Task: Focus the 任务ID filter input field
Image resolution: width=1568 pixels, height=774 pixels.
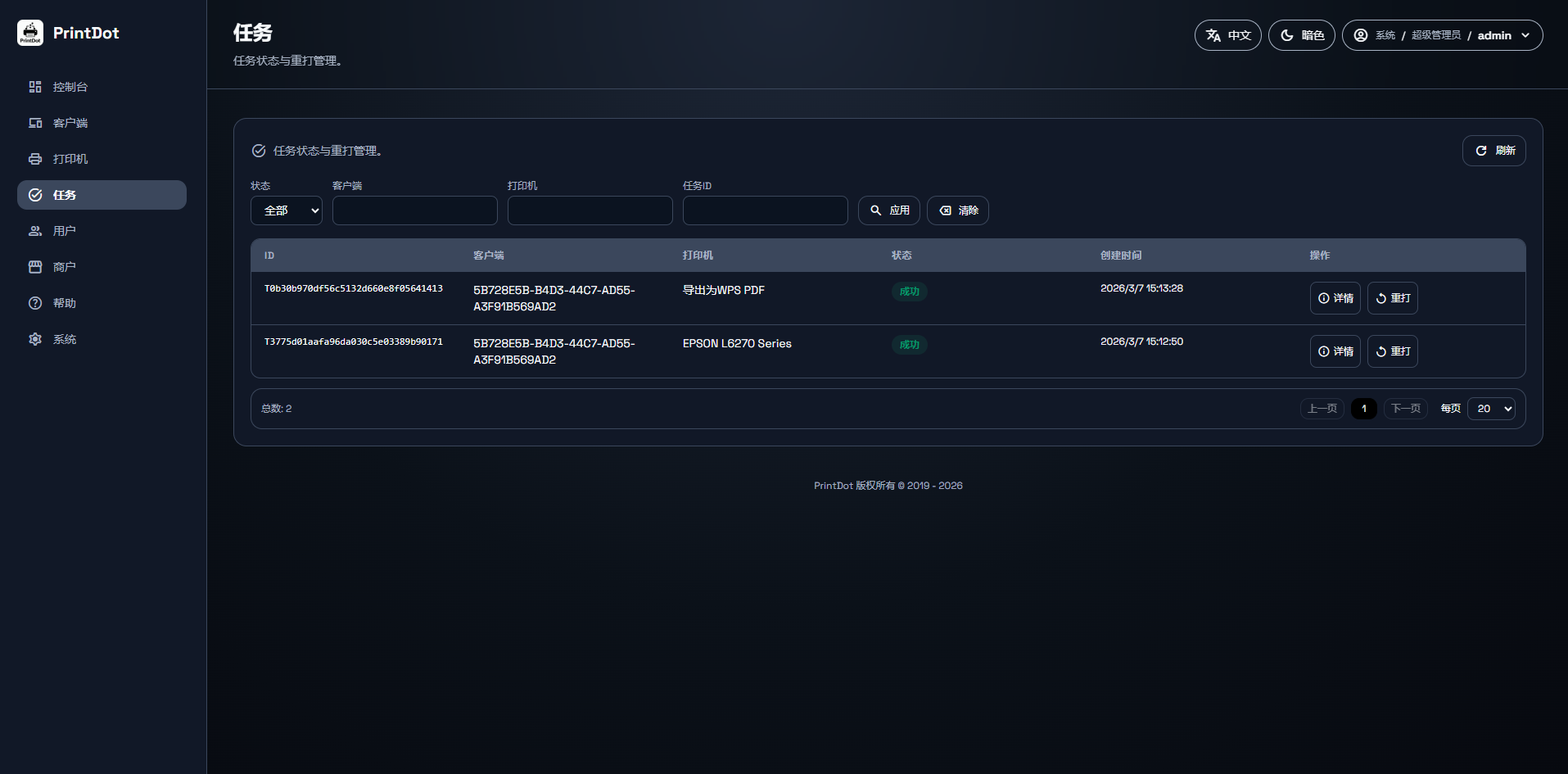Action: pos(765,210)
